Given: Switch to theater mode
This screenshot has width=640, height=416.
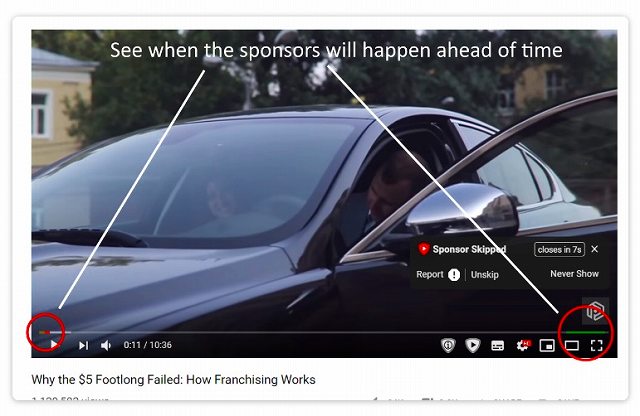Looking at the screenshot, I should tap(571, 346).
